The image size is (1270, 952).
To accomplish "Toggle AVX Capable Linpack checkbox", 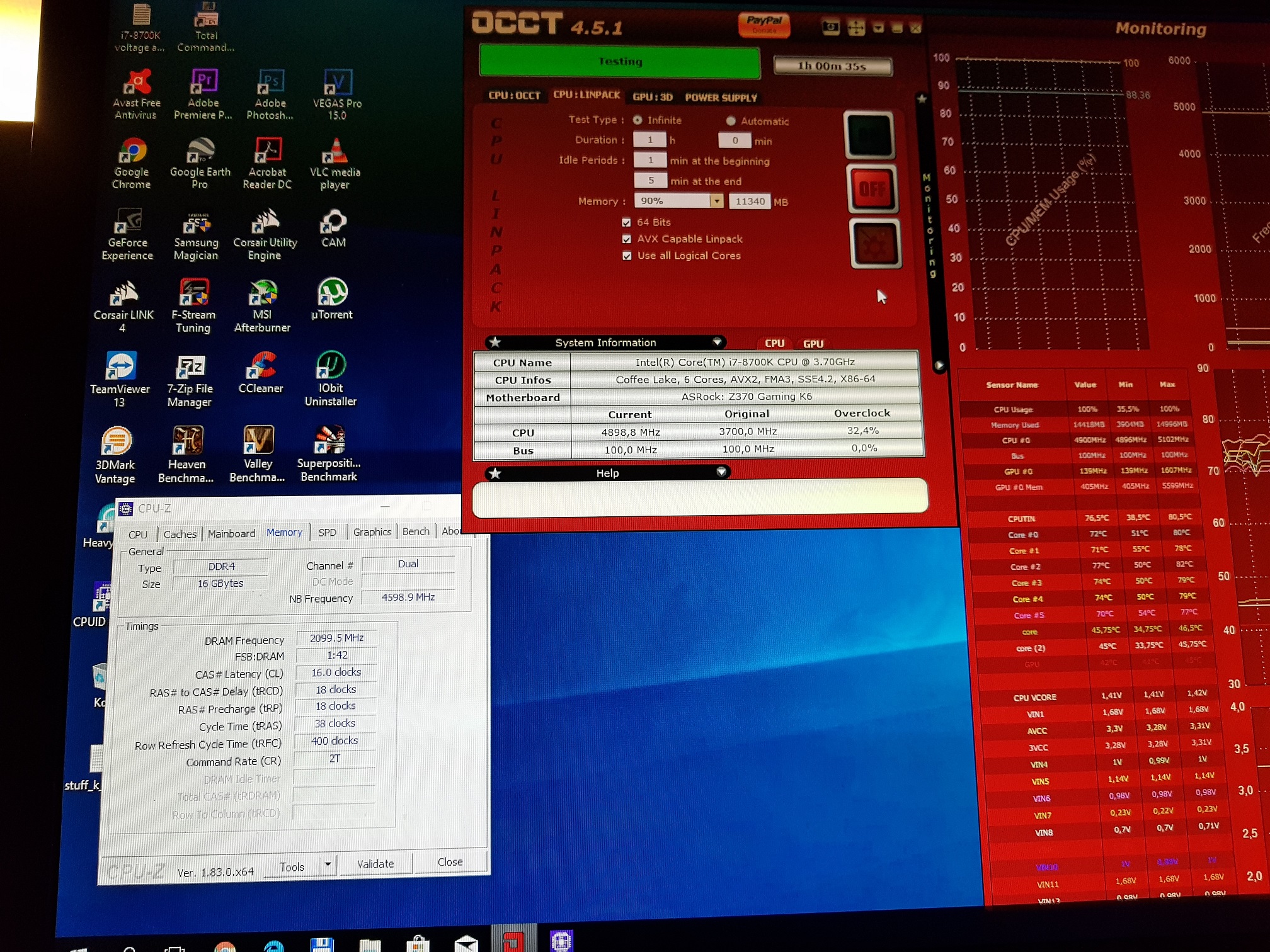I will (x=626, y=239).
